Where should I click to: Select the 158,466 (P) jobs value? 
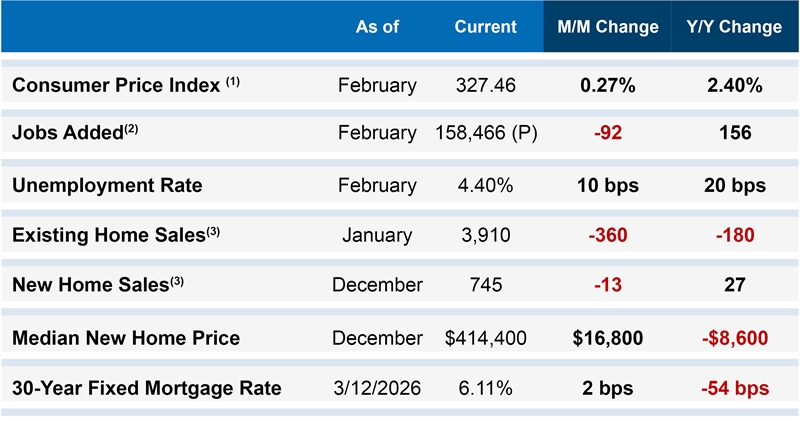pos(487,132)
